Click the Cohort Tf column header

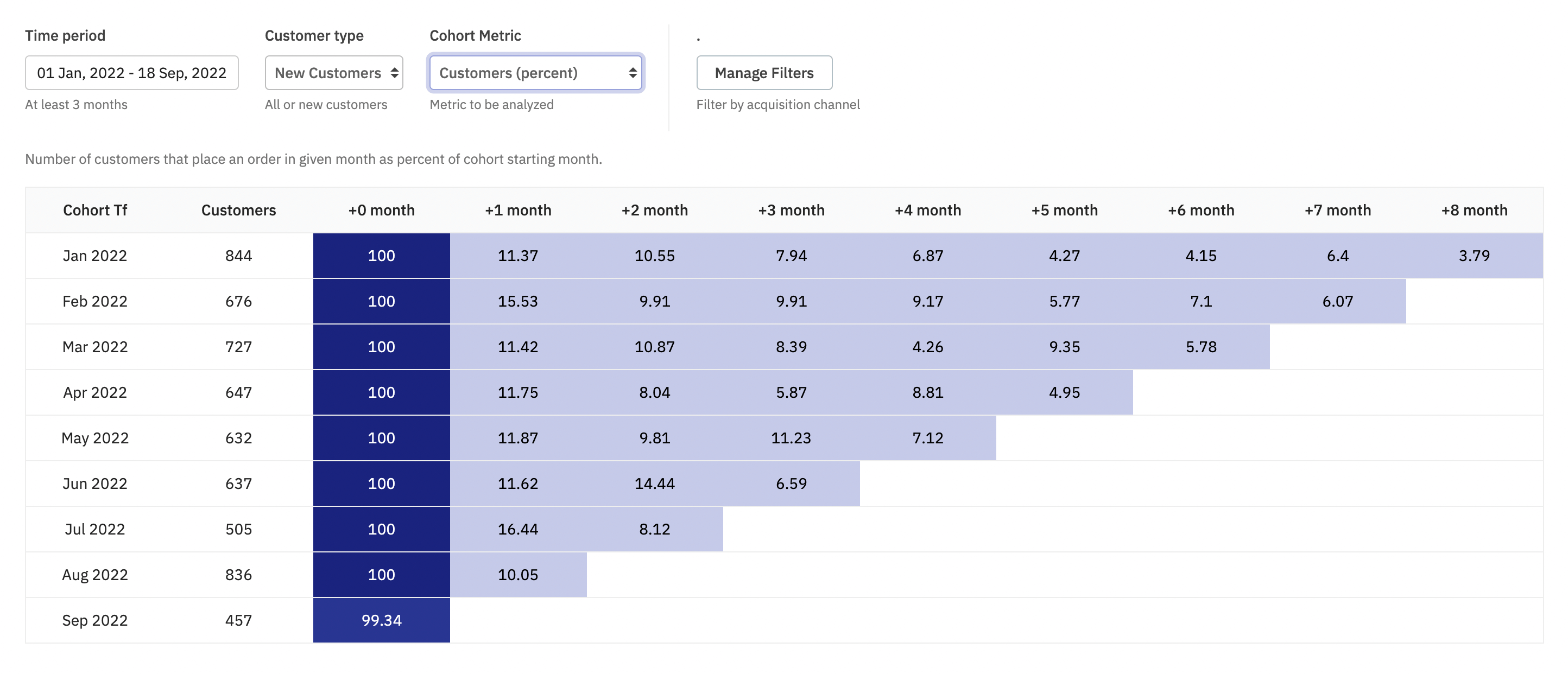click(95, 211)
